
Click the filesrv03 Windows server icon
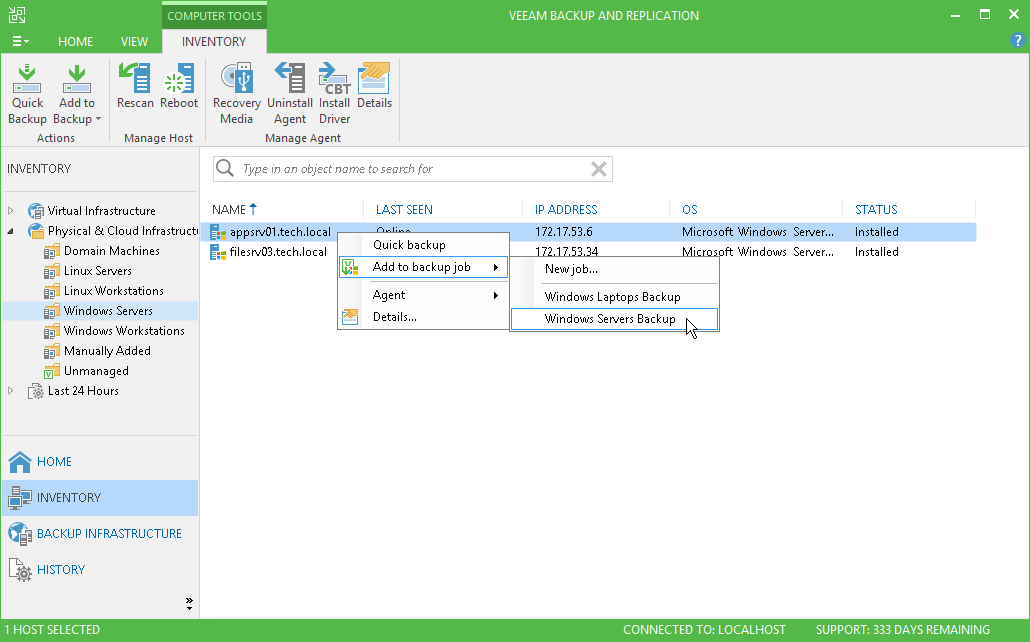217,252
